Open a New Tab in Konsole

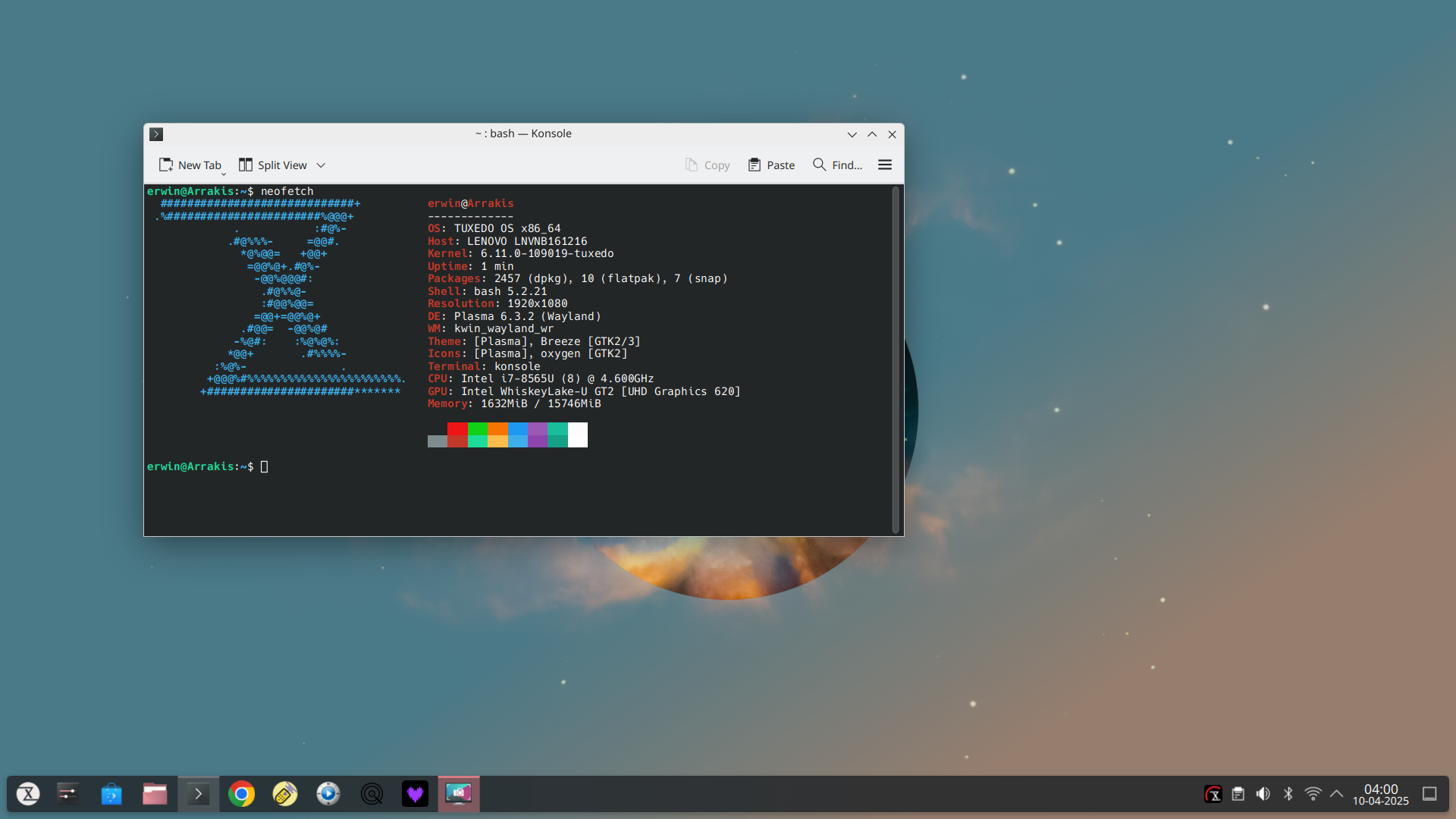tap(190, 165)
